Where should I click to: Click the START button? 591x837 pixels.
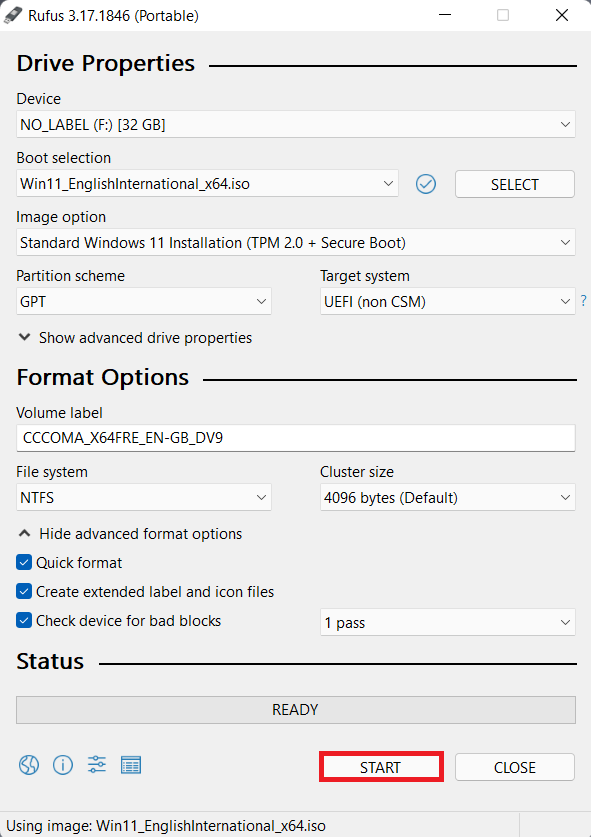381,767
